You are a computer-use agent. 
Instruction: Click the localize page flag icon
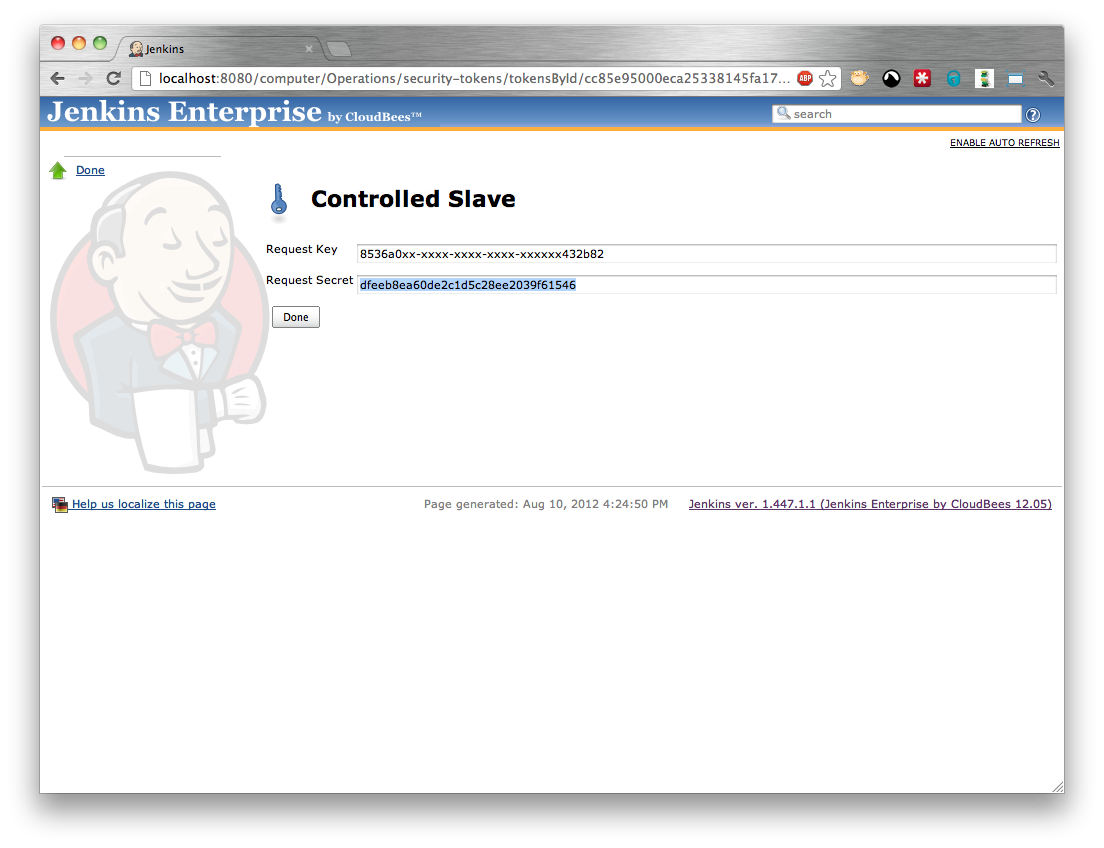[x=60, y=504]
